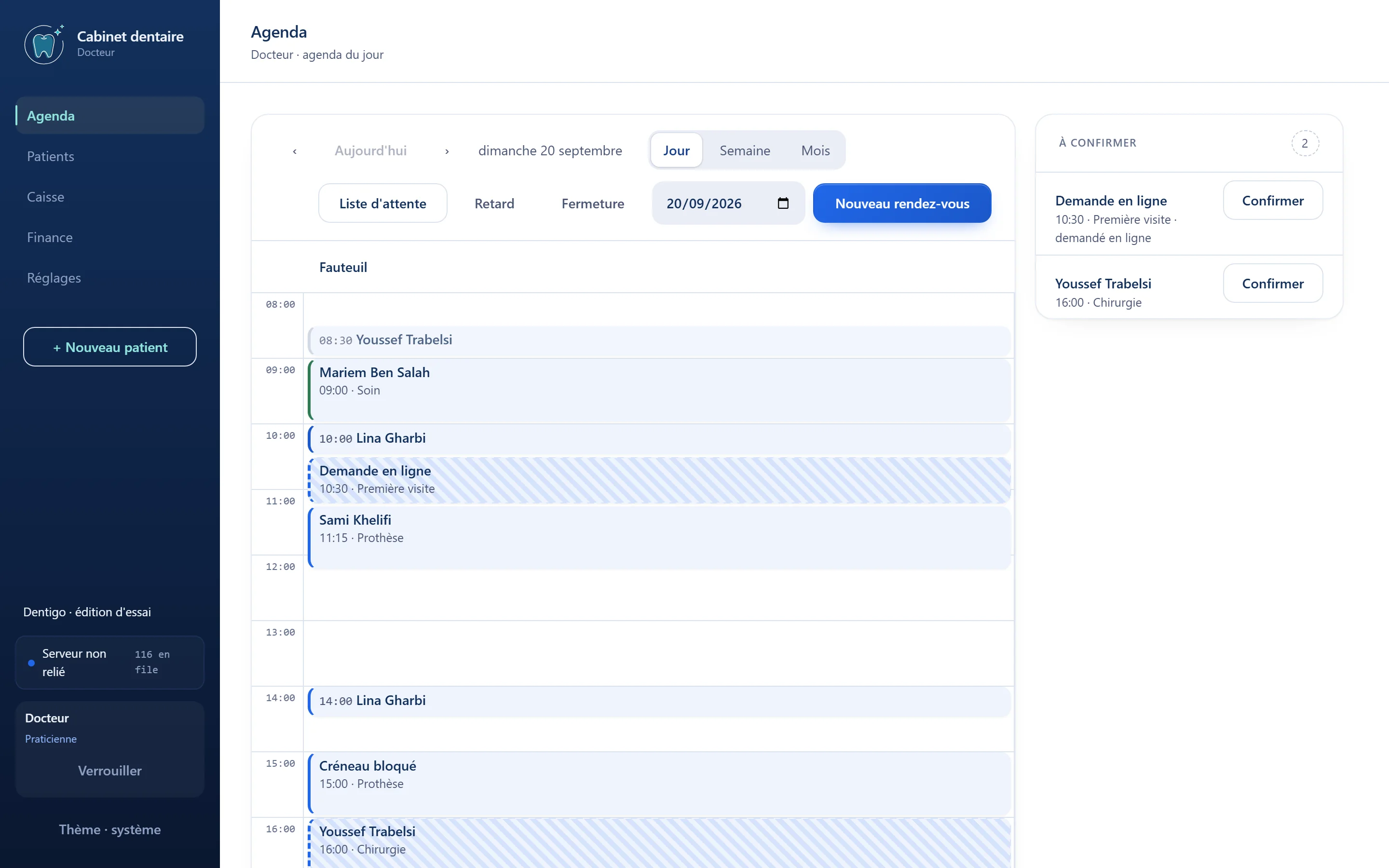The image size is (1389, 868).
Task: Confirm Youssef Trabelsi 16:00 Chirurgie
Action: [x=1272, y=283]
